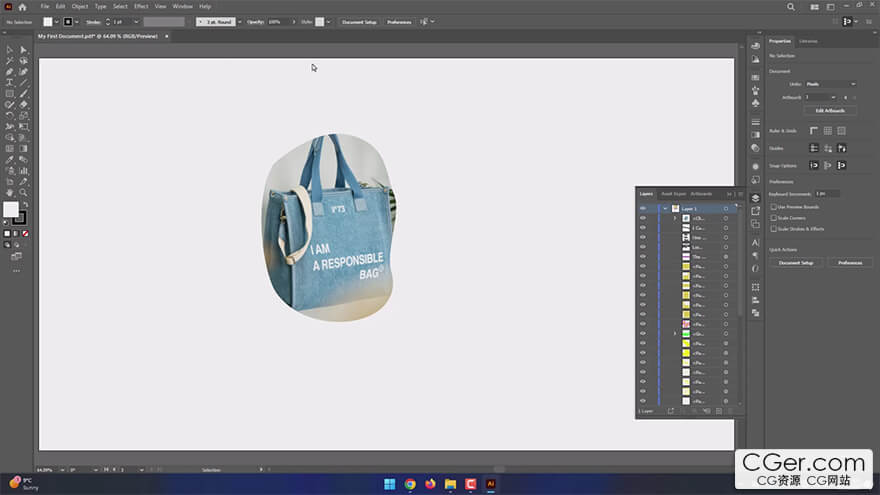This screenshot has width=880, height=495.
Task: Hide Layer 1 via eye icon
Action: (x=642, y=208)
